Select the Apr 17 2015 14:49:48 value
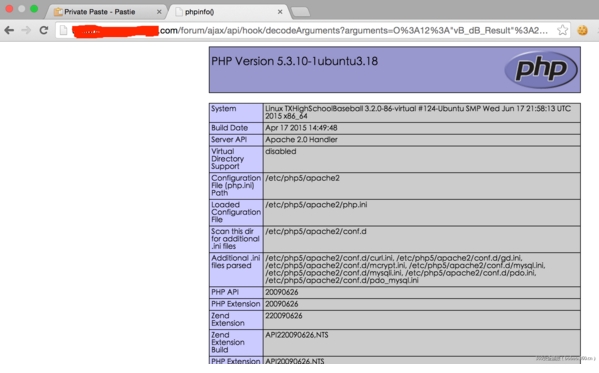 (301, 128)
